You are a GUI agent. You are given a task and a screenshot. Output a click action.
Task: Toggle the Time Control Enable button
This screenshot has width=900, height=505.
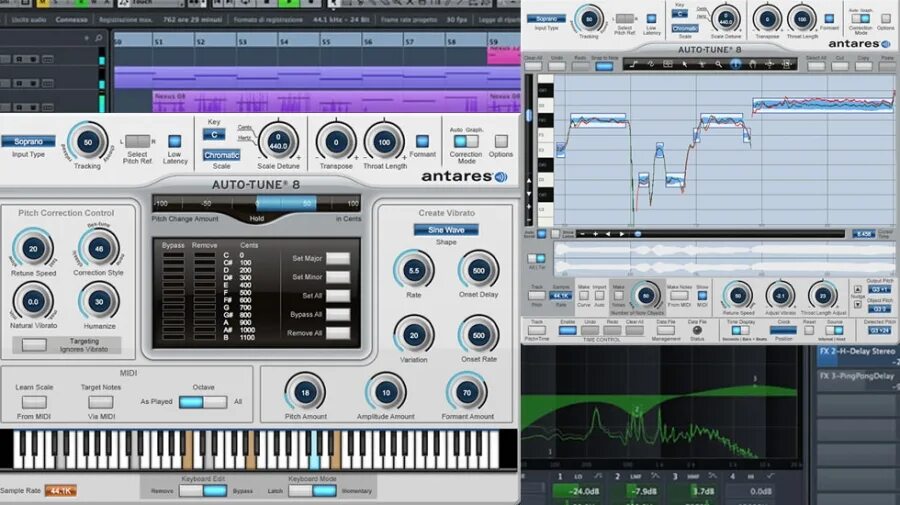[567, 331]
